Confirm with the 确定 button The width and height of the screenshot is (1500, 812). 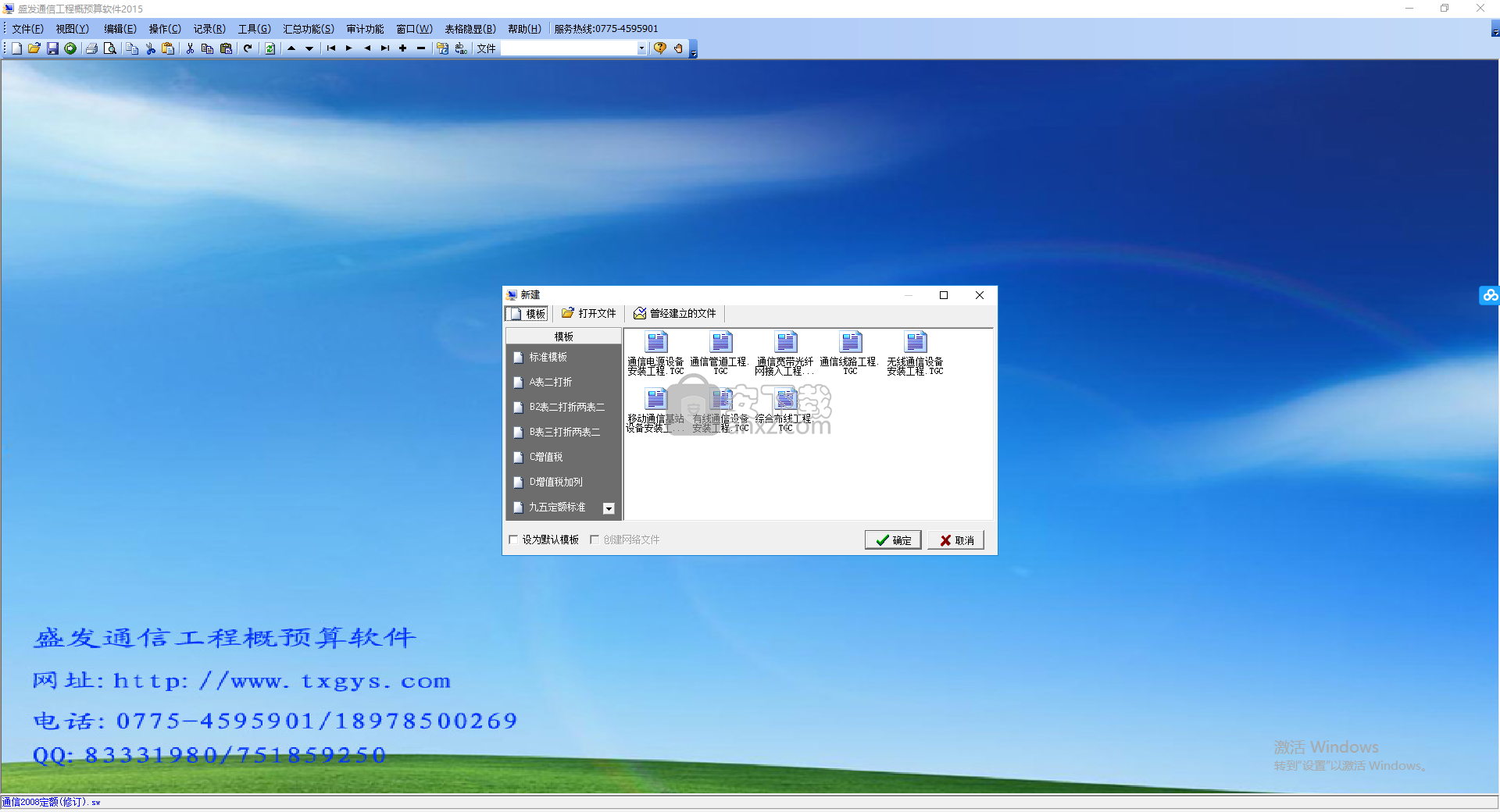coord(893,540)
